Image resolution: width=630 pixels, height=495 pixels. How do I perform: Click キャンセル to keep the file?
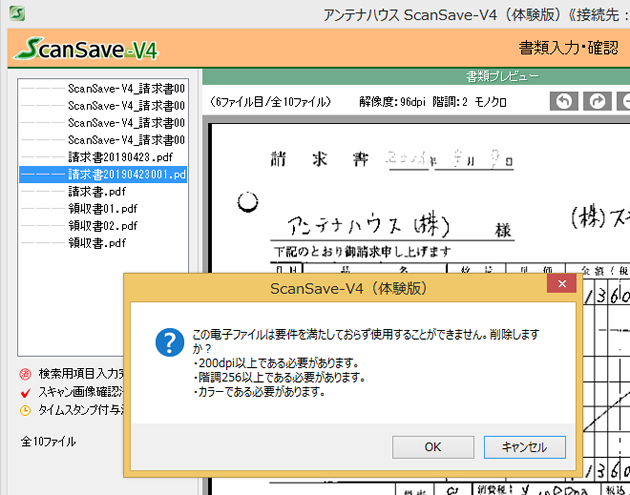[524, 447]
